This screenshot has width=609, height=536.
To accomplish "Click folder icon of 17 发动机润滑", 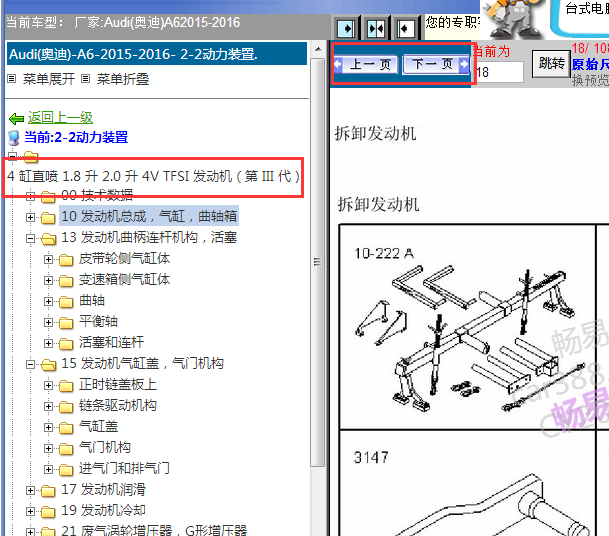I will pos(48,491).
